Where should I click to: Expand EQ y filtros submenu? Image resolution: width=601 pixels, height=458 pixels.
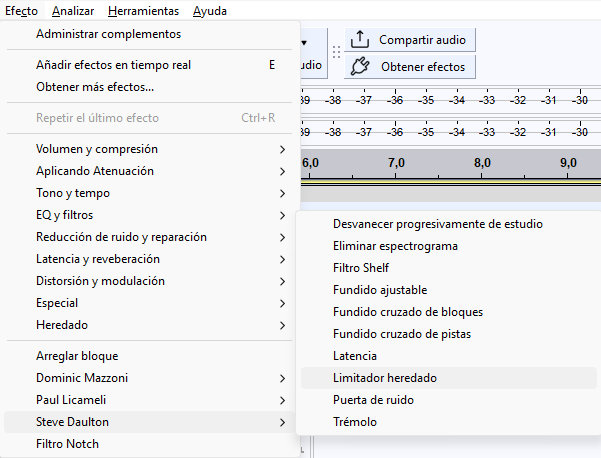click(68, 215)
